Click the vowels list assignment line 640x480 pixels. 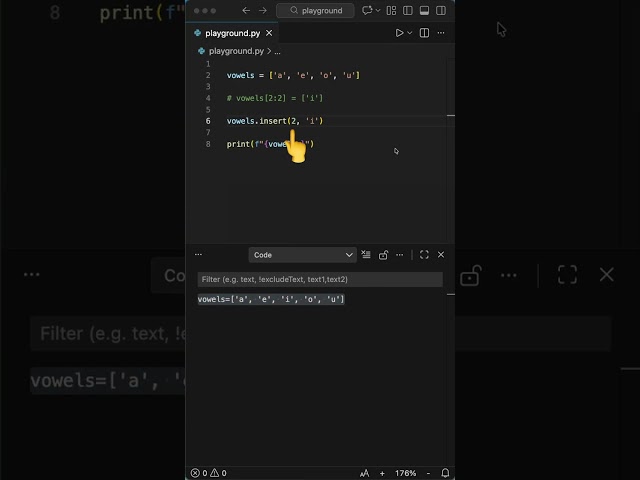293,75
